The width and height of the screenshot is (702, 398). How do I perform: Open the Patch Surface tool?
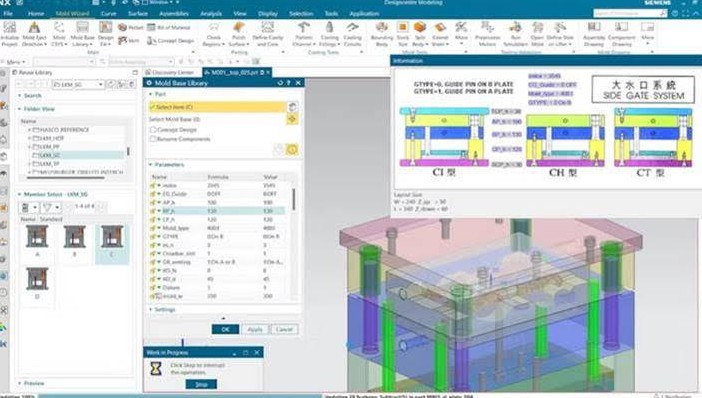[239, 28]
